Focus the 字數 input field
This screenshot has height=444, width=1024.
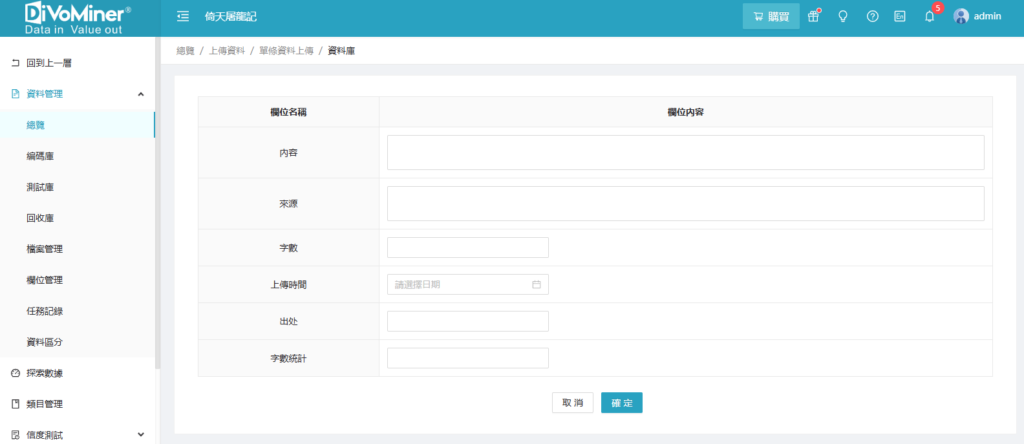[467, 248]
